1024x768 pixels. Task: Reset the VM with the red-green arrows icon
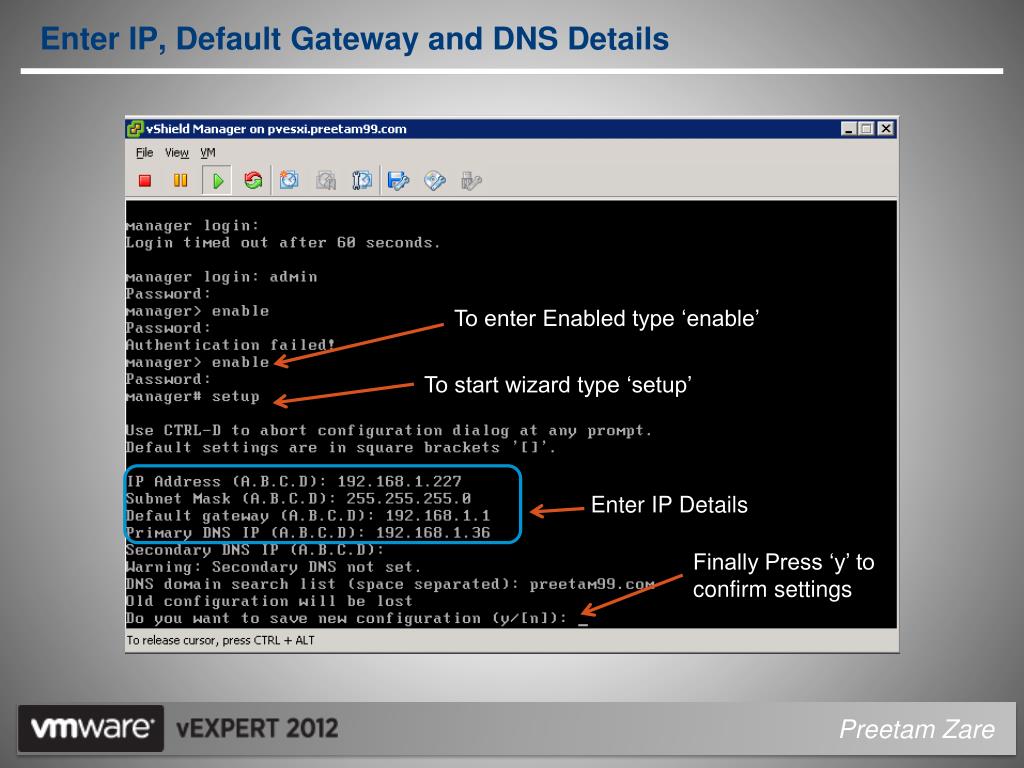[x=253, y=180]
